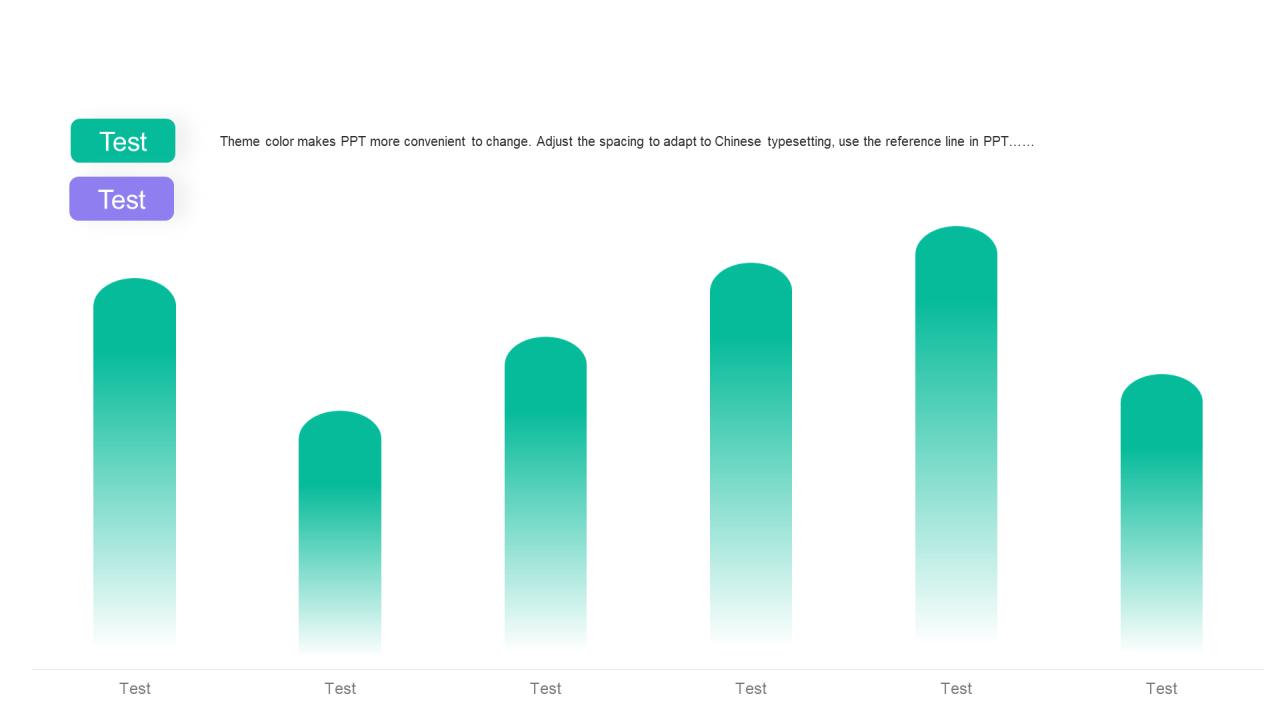The width and height of the screenshot is (1280, 720).
Task: Select the fourth bar from the left
Action: (x=751, y=453)
